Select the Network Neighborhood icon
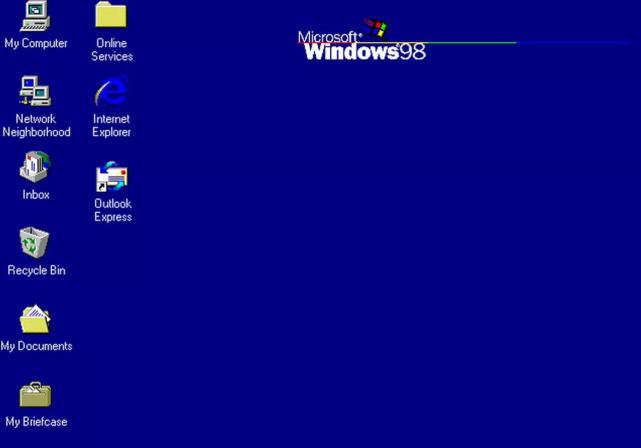The image size is (641, 448). click(x=35, y=91)
